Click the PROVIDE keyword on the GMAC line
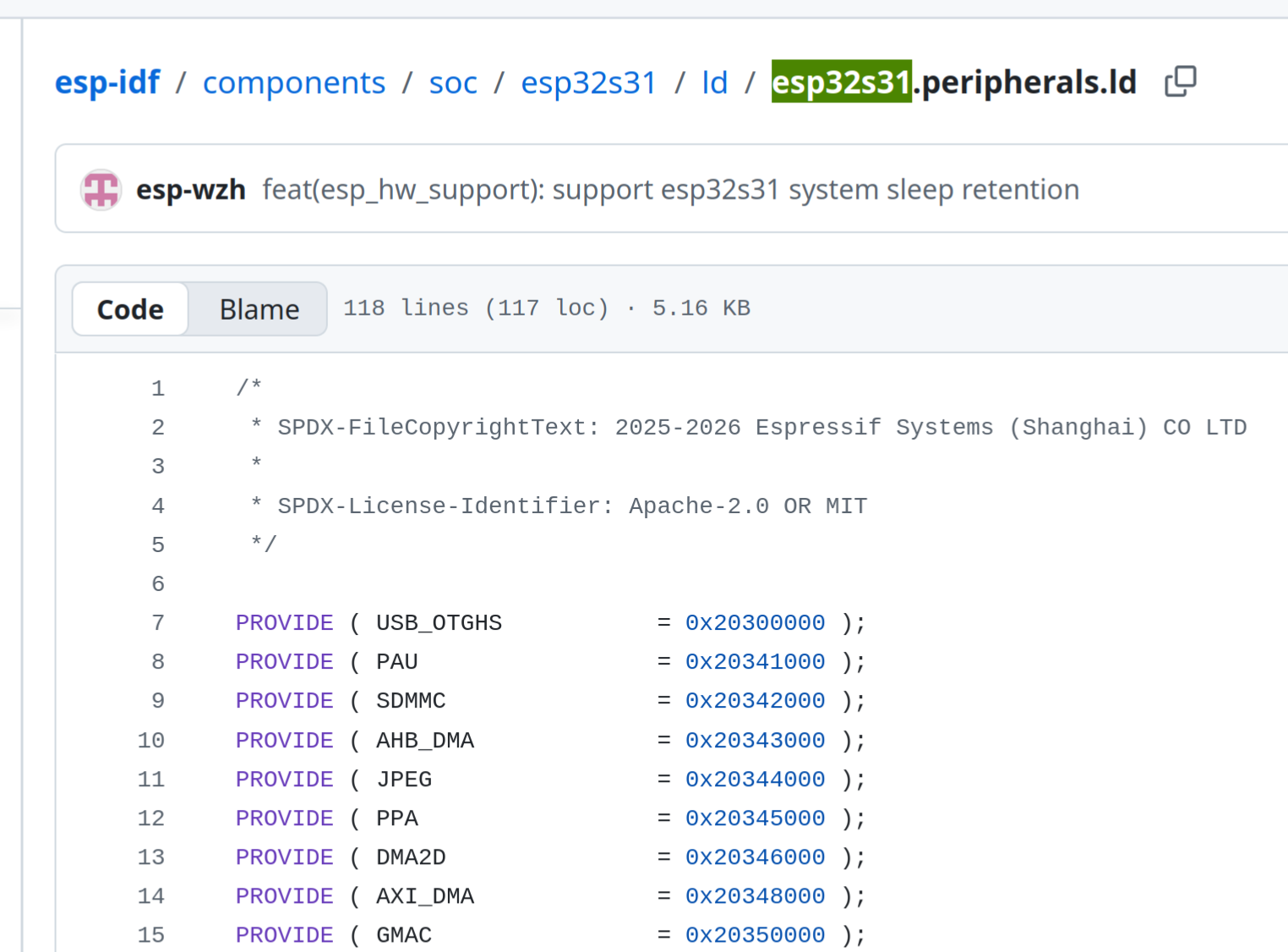Viewport: 1288px width, 952px height. tap(284, 935)
